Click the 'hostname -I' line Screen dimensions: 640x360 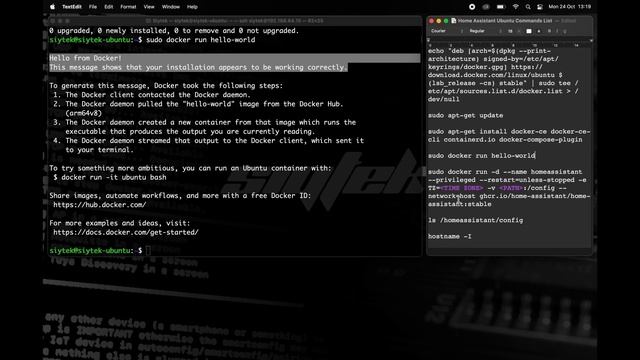(x=450, y=236)
